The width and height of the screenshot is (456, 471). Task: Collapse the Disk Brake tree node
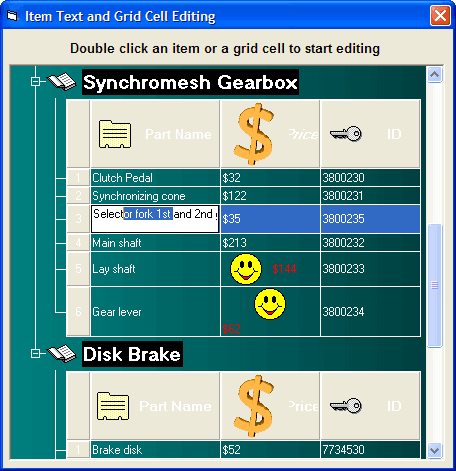(x=35, y=353)
